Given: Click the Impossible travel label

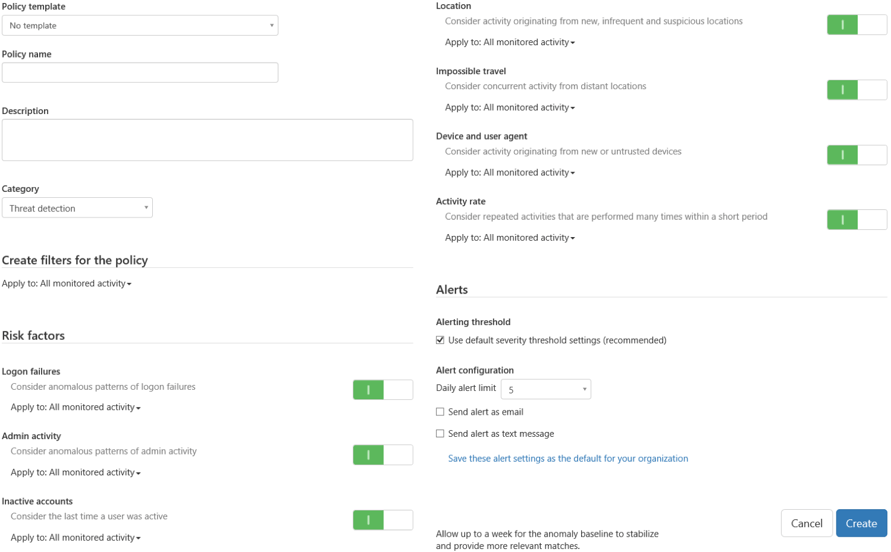Looking at the screenshot, I should [x=471, y=72].
